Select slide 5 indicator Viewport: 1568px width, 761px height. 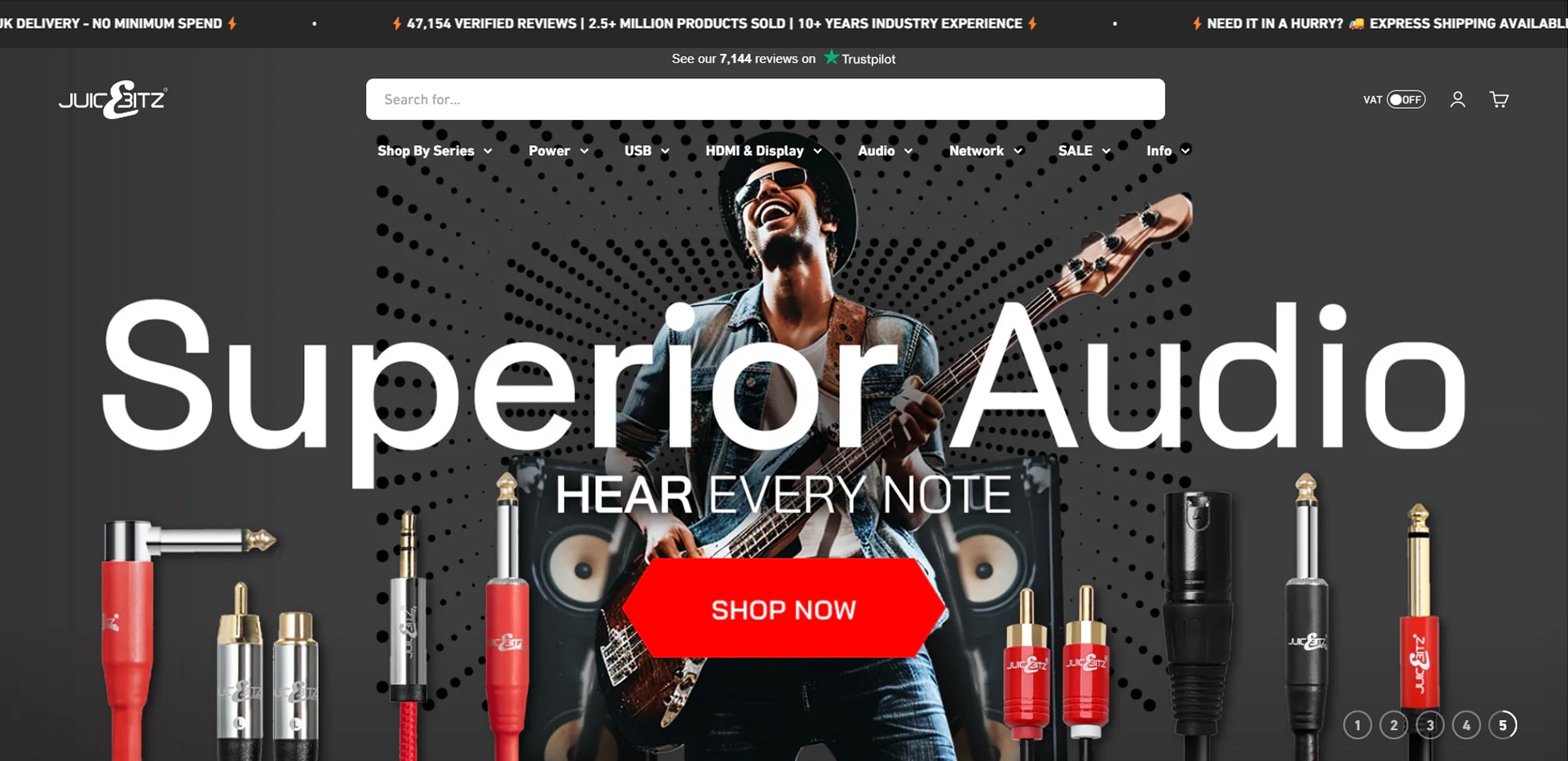click(1503, 725)
